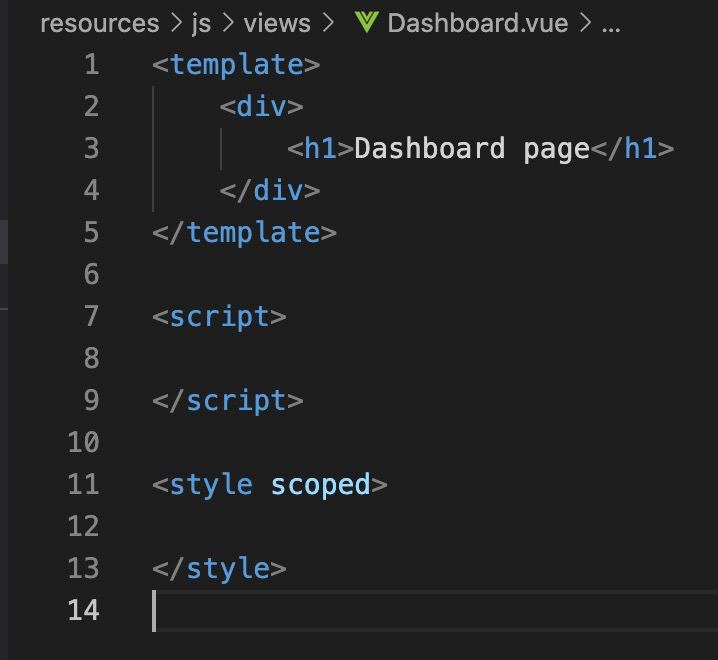
Task: Click the closing </h1> tag
Action: pos(632,149)
